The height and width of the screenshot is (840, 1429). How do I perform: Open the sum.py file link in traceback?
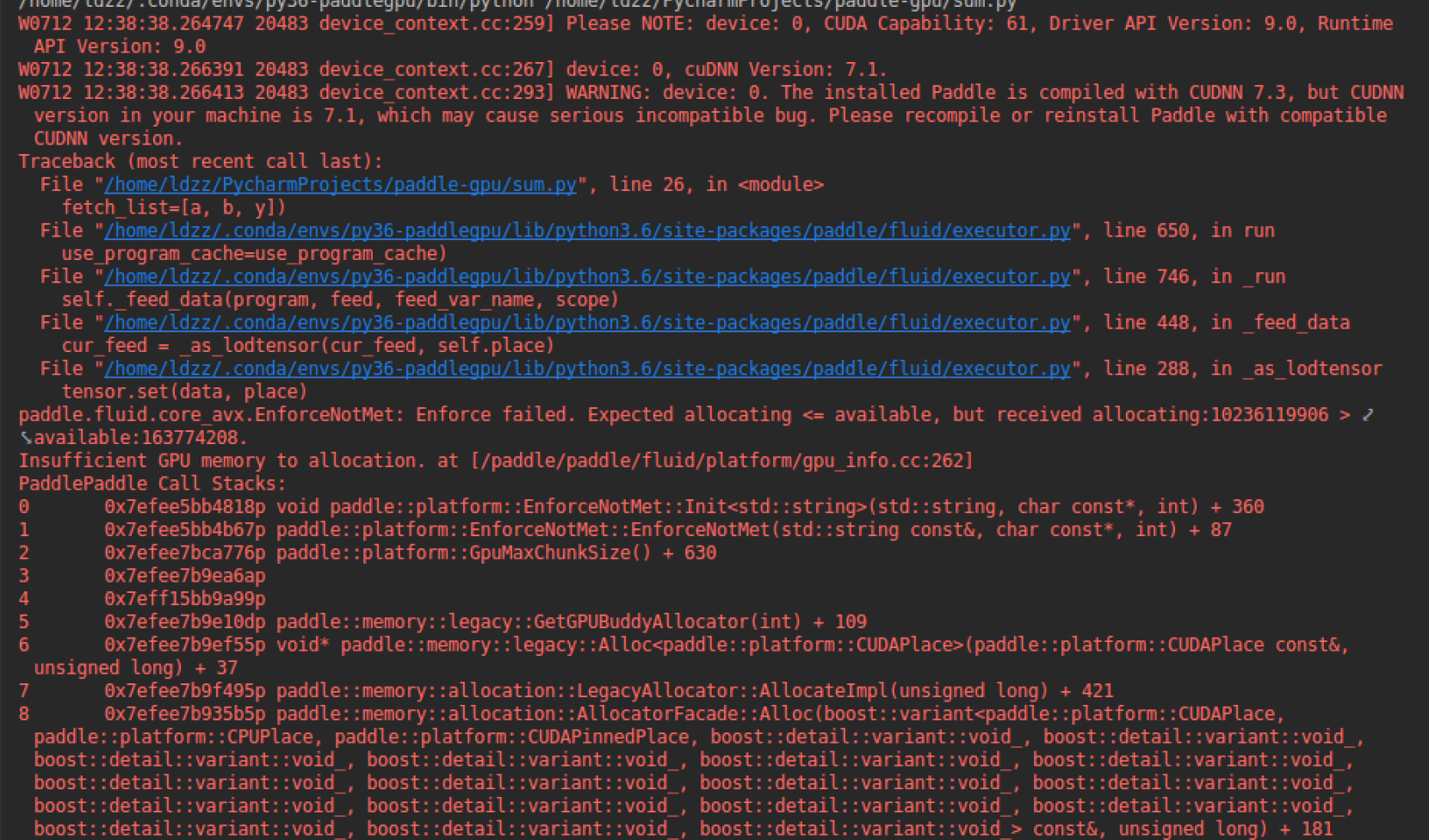tap(341, 184)
